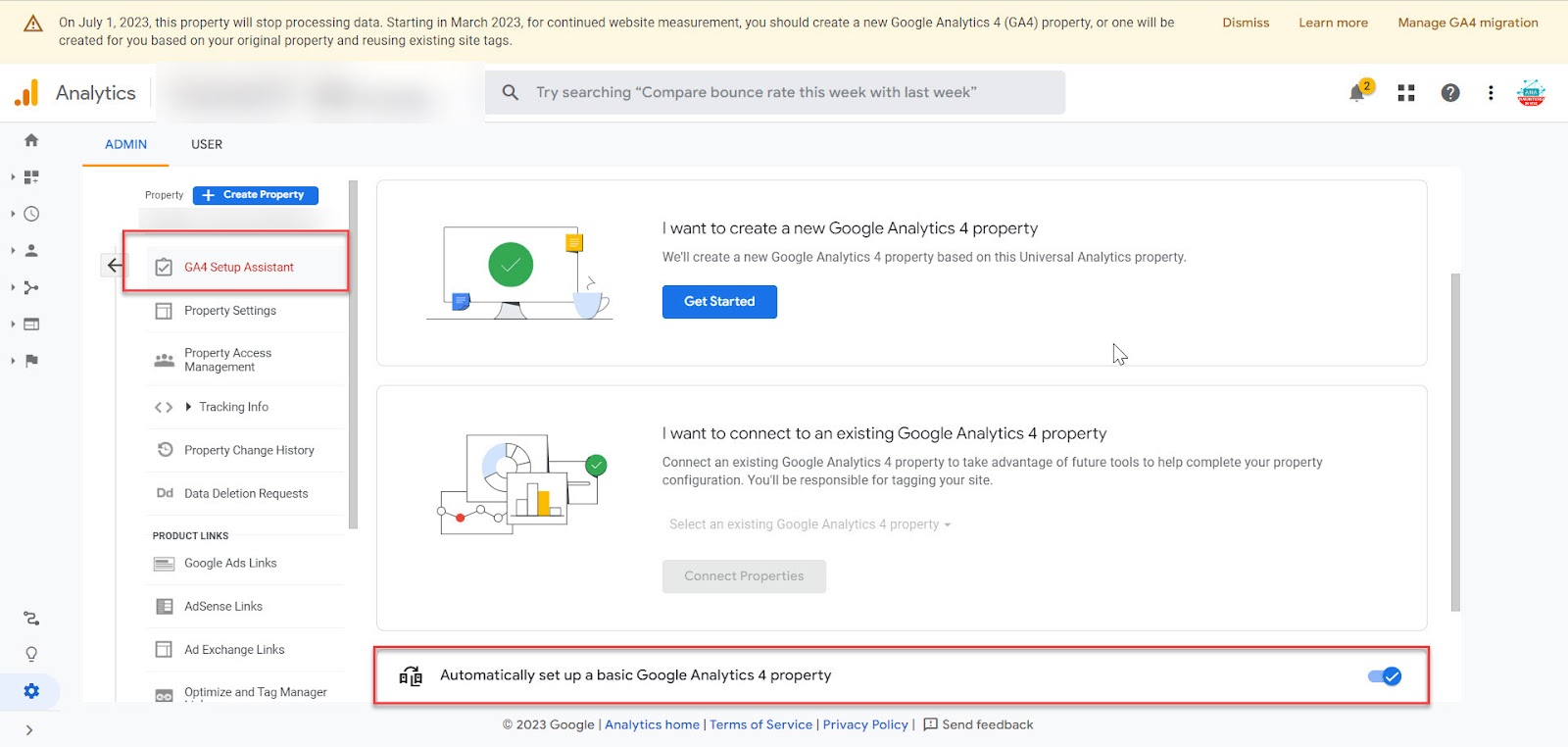The width and height of the screenshot is (1568, 747).
Task: Expand the Realtime sidebar arrow
Action: tap(13, 214)
